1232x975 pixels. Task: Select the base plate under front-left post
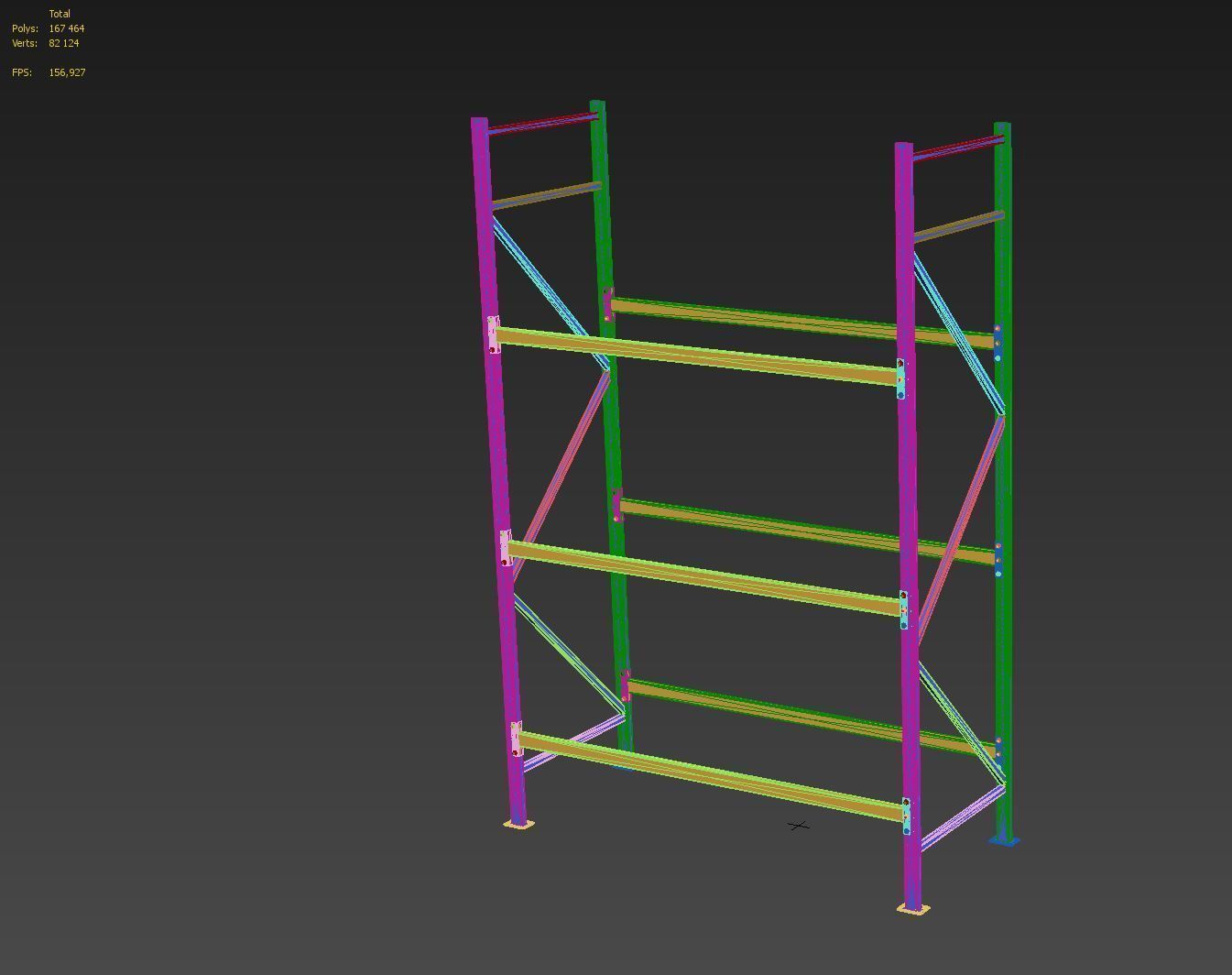click(x=518, y=825)
